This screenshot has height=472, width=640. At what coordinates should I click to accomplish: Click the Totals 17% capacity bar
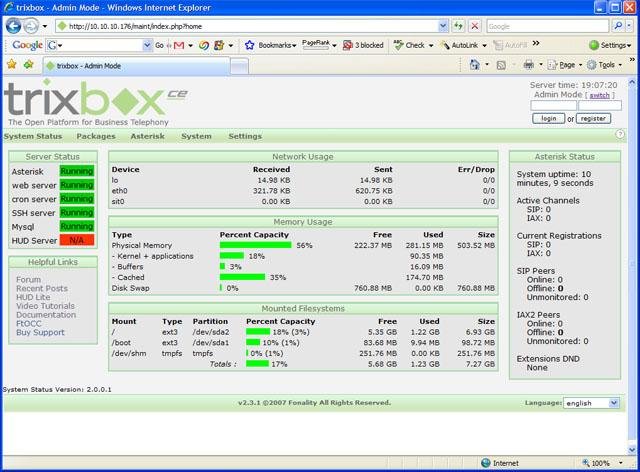click(257, 363)
